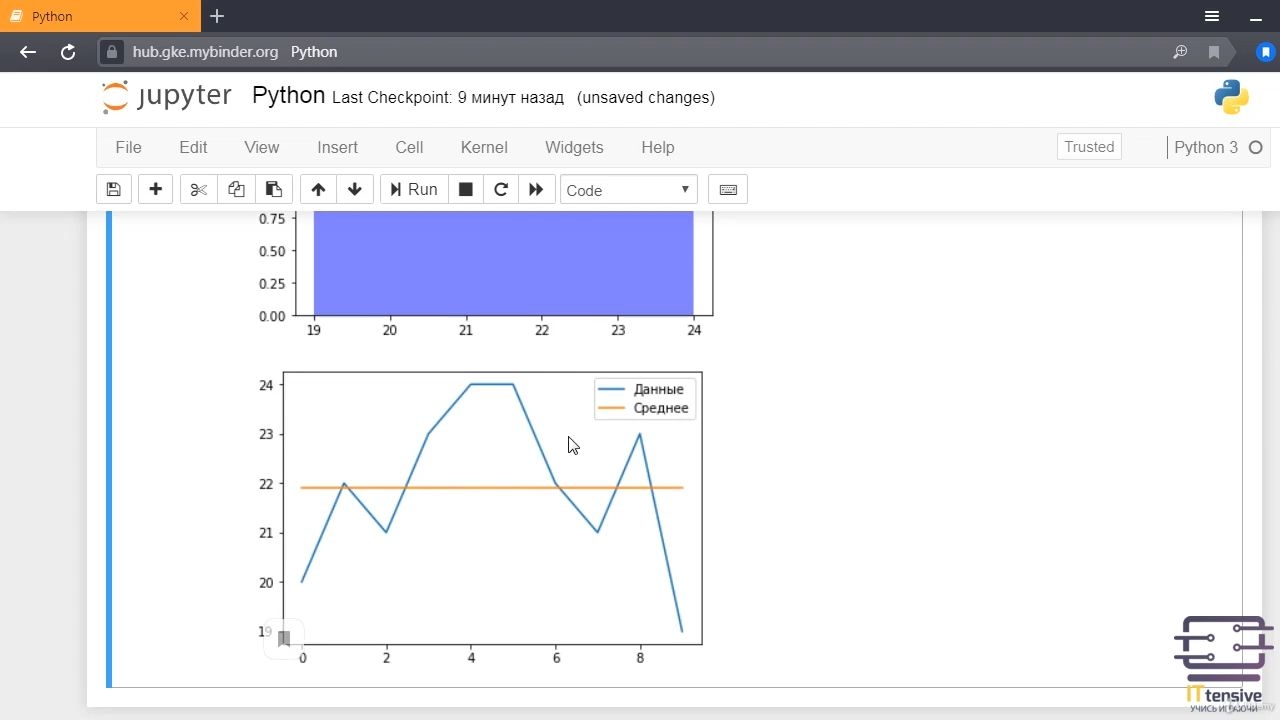Restart the kernel icon

pyautogui.click(x=501, y=189)
